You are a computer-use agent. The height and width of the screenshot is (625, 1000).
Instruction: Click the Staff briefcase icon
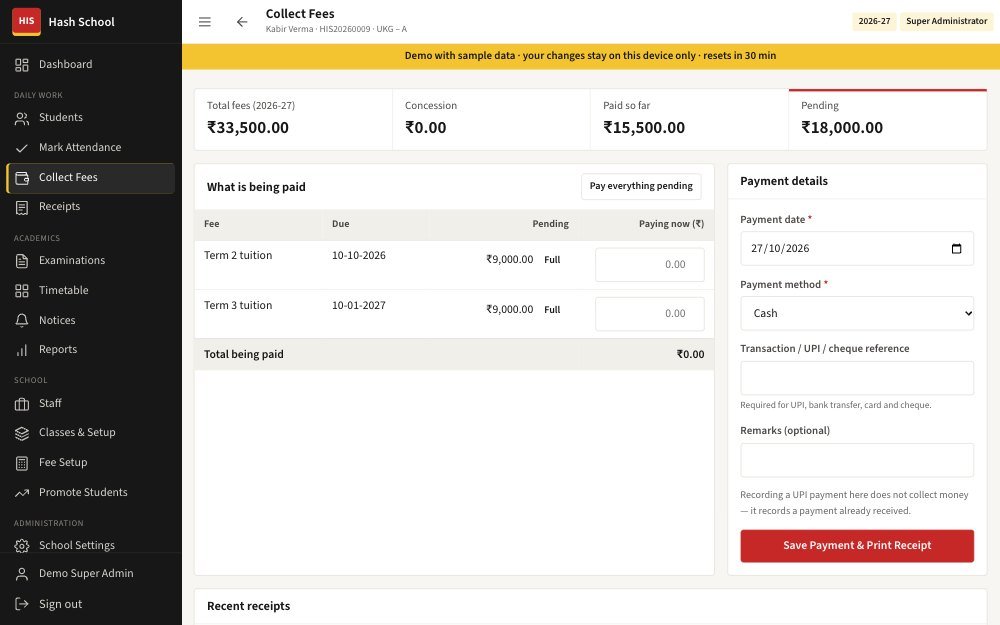click(22, 404)
